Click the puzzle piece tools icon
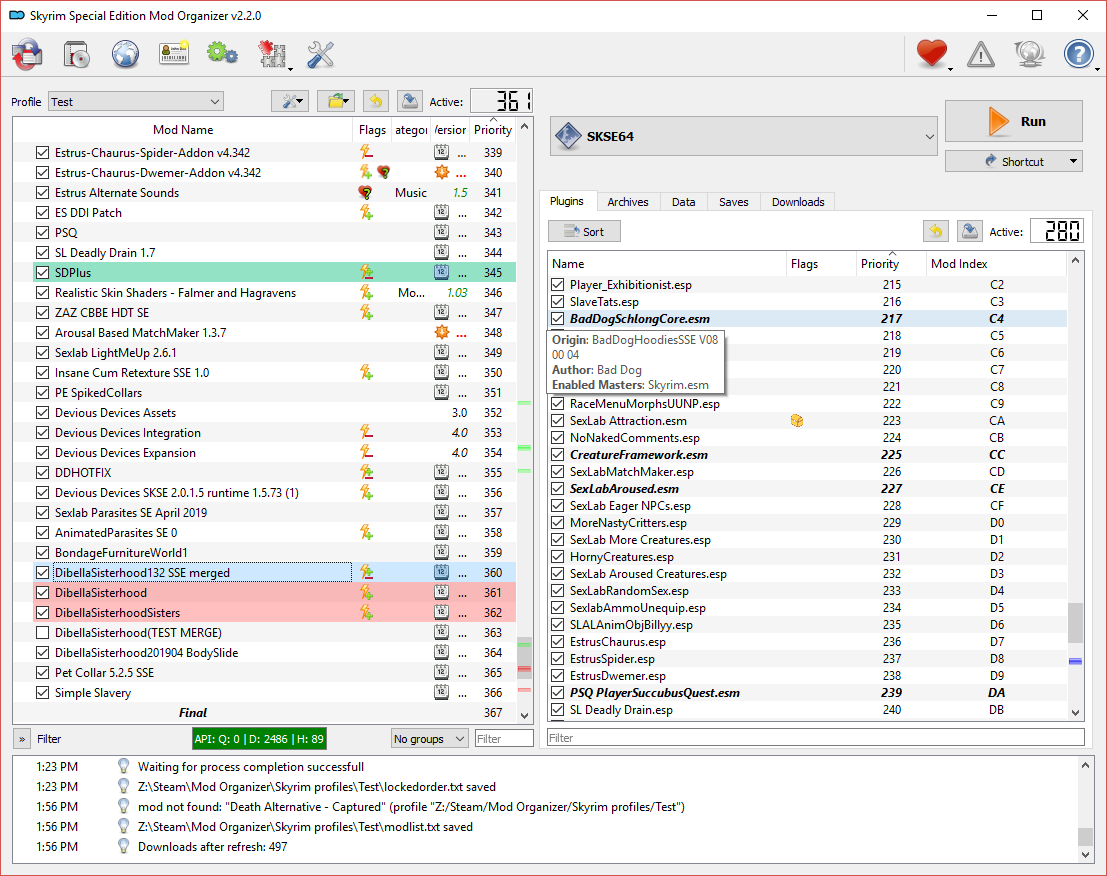 [271, 54]
